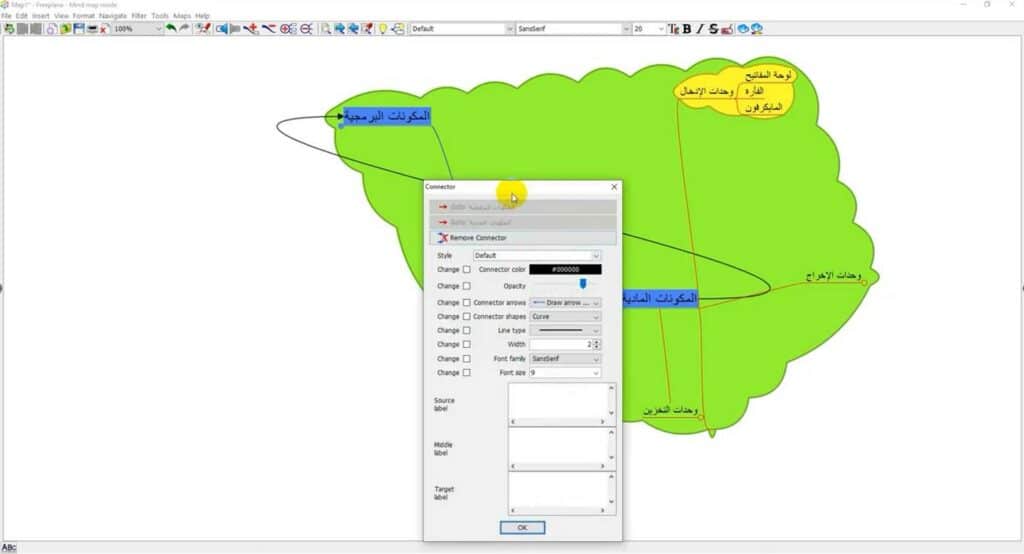Click the open saved map folder icon
The height and width of the screenshot is (554, 1024).
pos(65,29)
